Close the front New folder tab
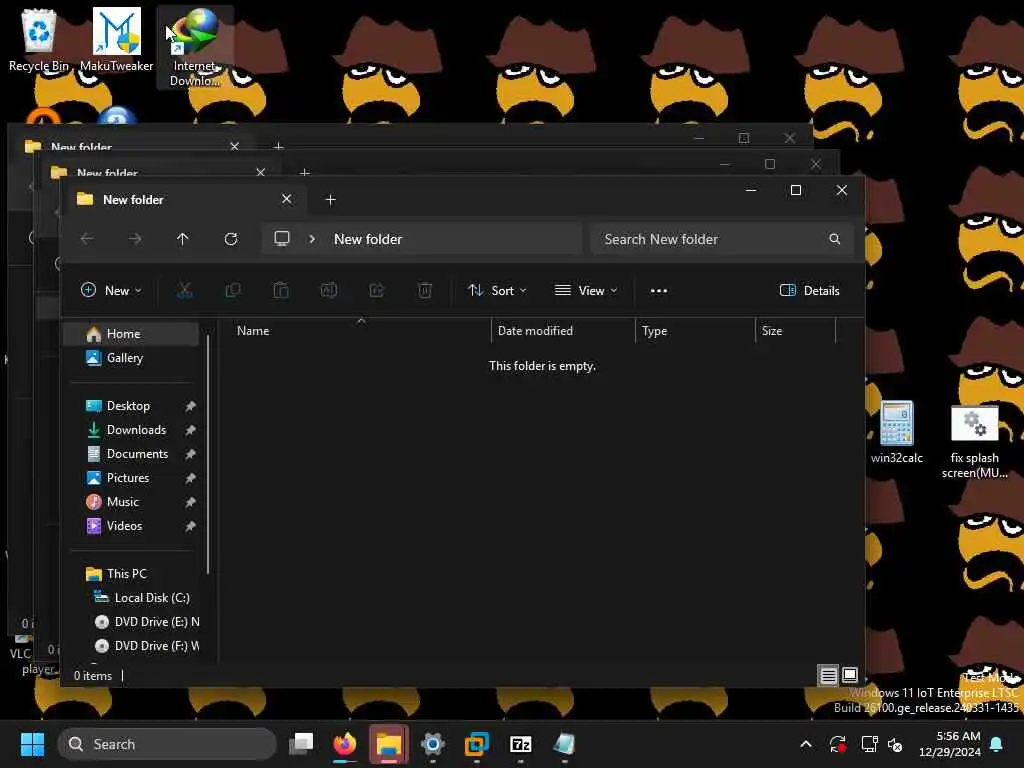The height and width of the screenshot is (768, 1024). pos(286,199)
